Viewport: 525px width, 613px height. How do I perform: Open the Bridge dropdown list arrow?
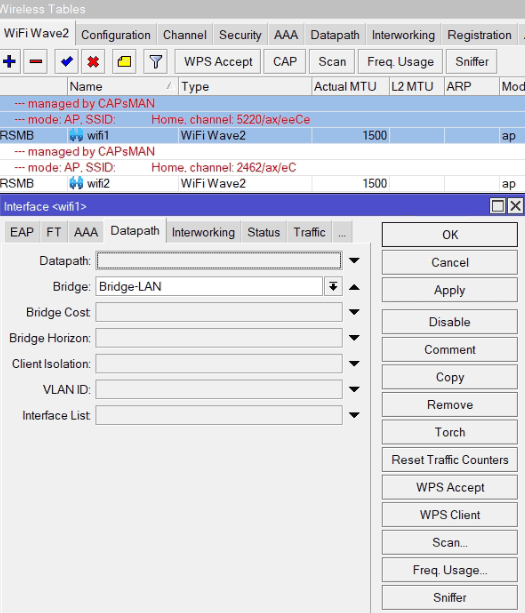click(333, 287)
